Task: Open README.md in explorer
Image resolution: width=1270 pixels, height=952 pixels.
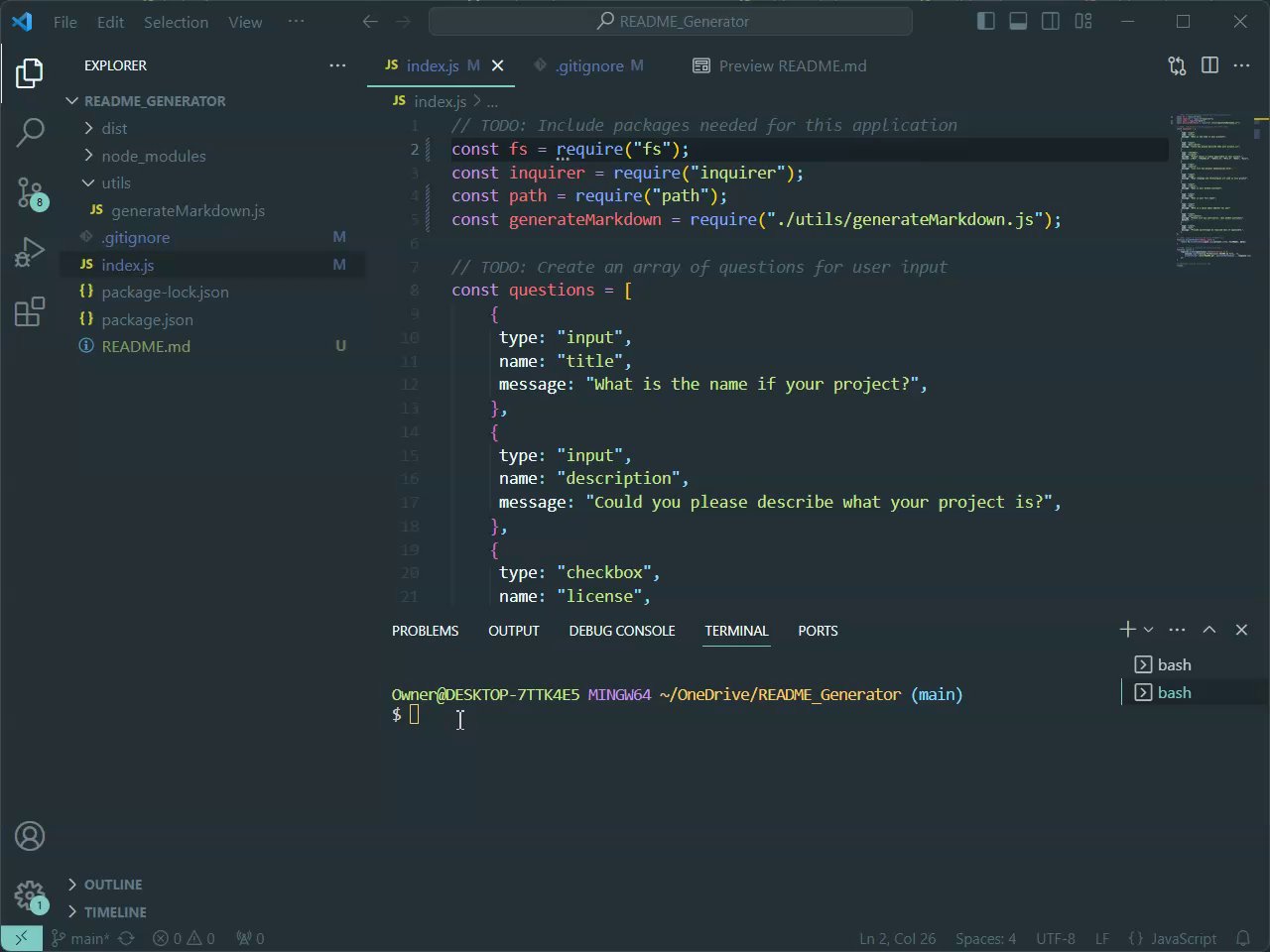Action: pos(146,346)
